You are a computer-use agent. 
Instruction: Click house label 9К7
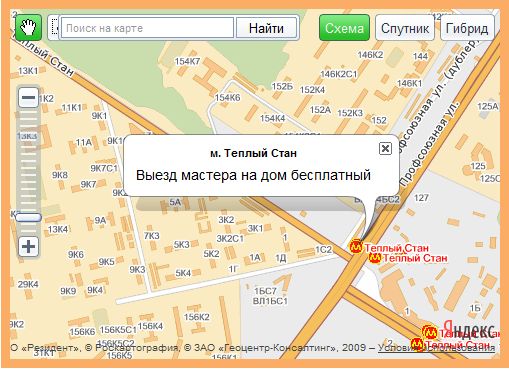[88, 184]
